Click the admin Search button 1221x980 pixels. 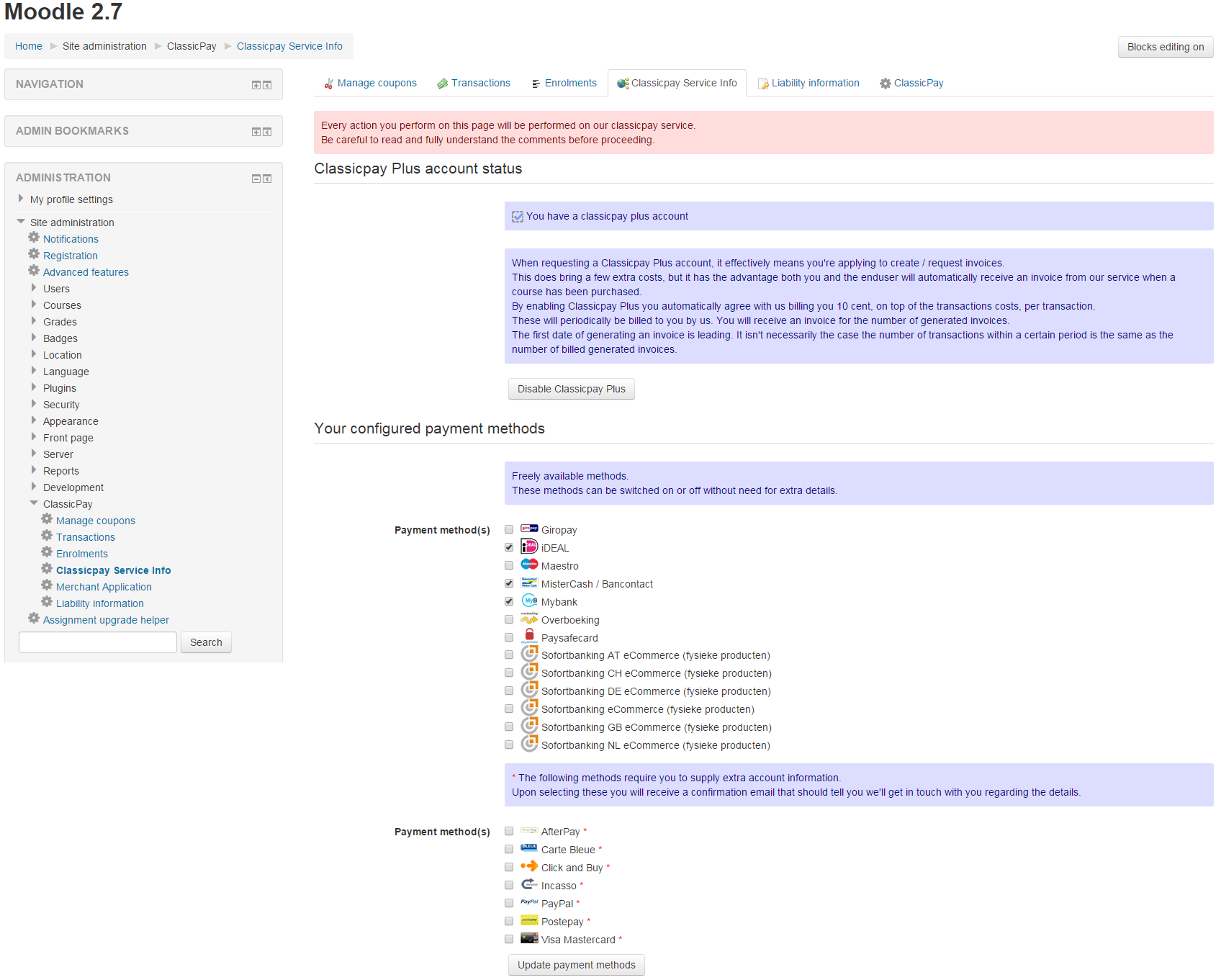[x=206, y=642]
